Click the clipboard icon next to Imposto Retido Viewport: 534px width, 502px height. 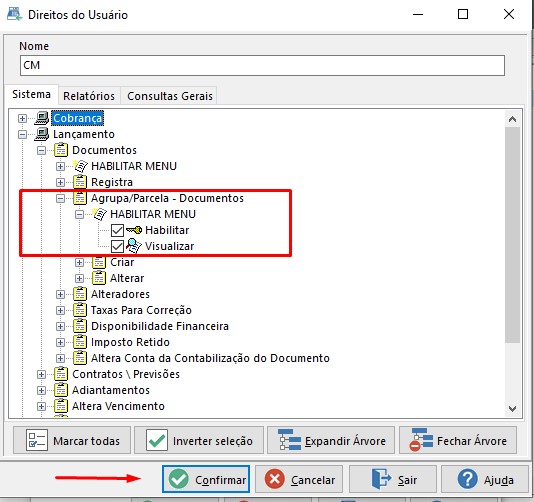tap(80, 342)
